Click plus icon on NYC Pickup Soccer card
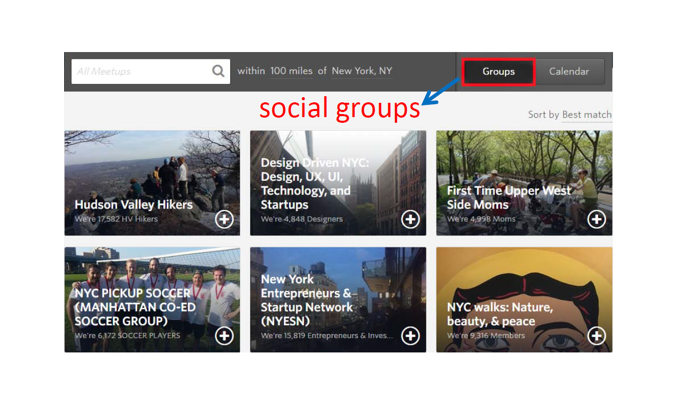 pyautogui.click(x=224, y=336)
